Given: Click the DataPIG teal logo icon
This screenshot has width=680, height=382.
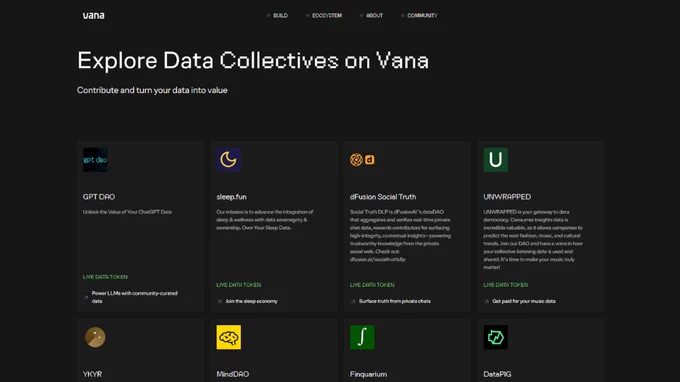Looking at the screenshot, I should (496, 337).
